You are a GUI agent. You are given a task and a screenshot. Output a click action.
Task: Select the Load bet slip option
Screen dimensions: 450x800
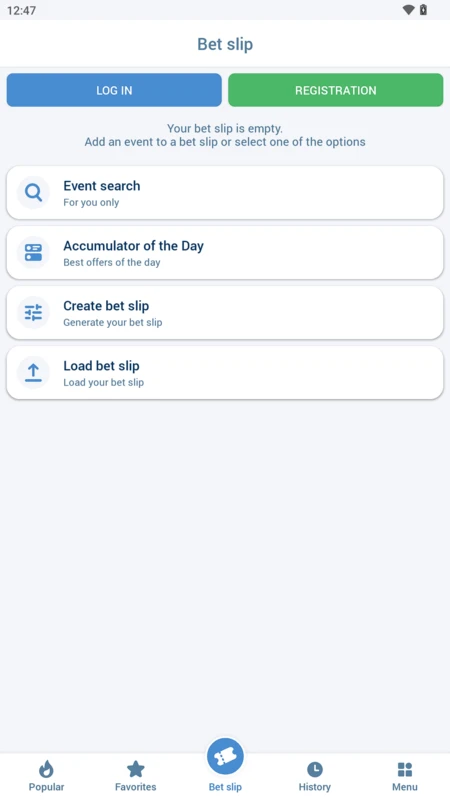click(225, 372)
